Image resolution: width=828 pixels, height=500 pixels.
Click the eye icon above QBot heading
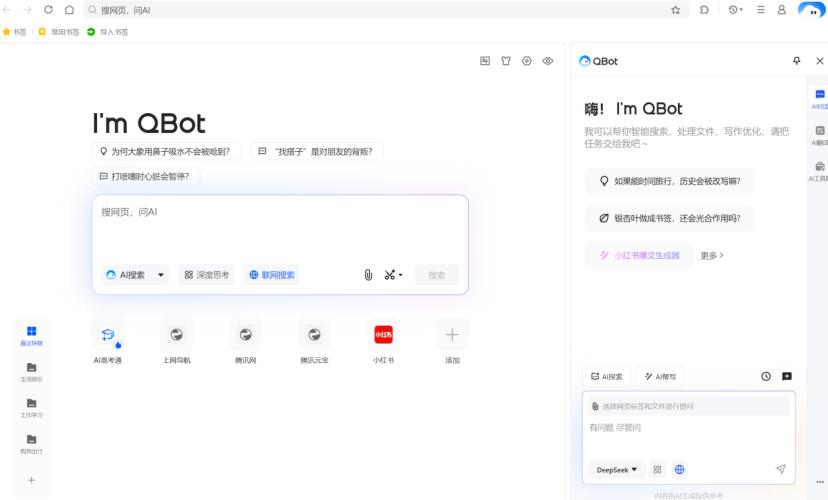[548, 61]
